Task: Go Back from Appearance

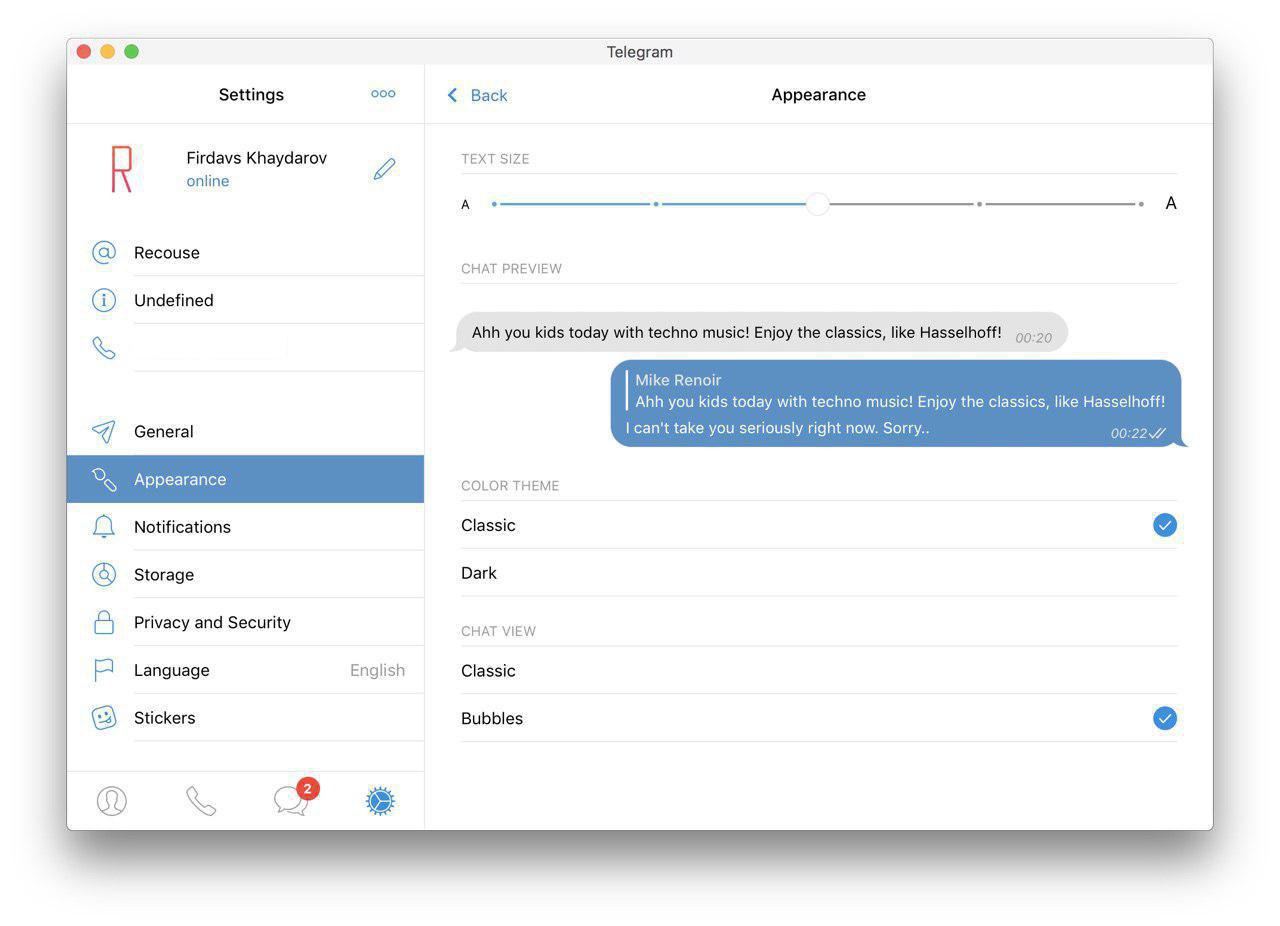Action: [x=477, y=95]
